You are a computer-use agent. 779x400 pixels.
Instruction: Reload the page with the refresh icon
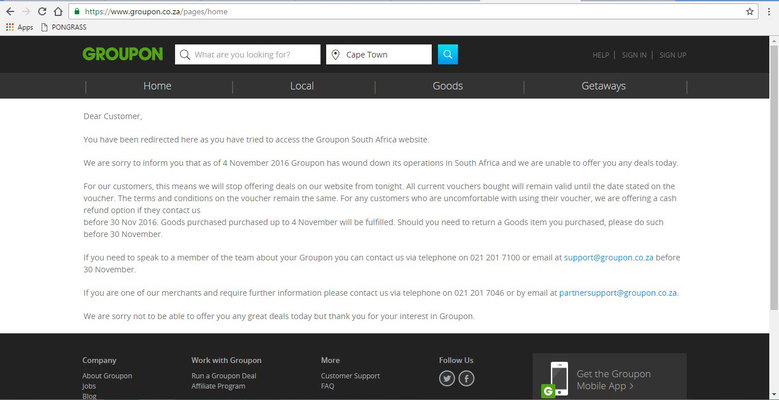(41, 11)
